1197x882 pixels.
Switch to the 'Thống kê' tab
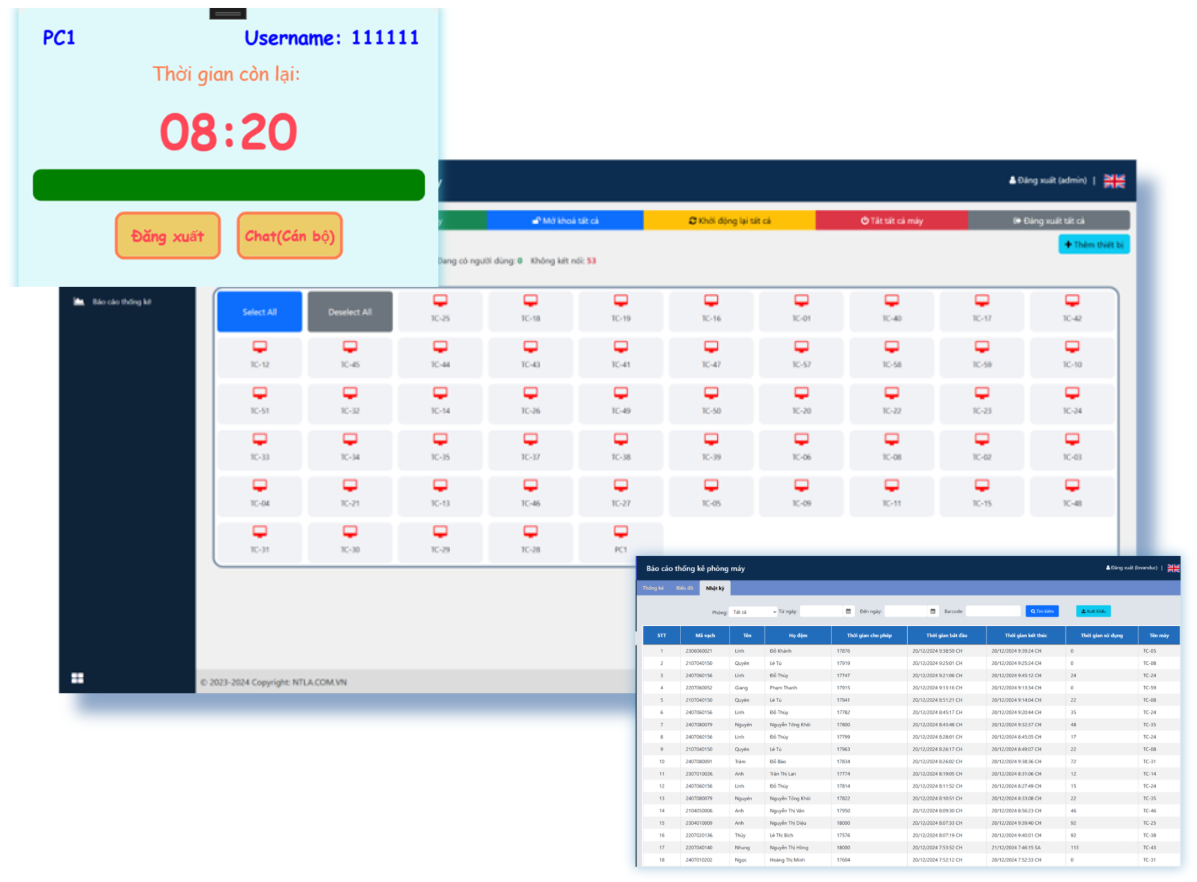click(653, 589)
